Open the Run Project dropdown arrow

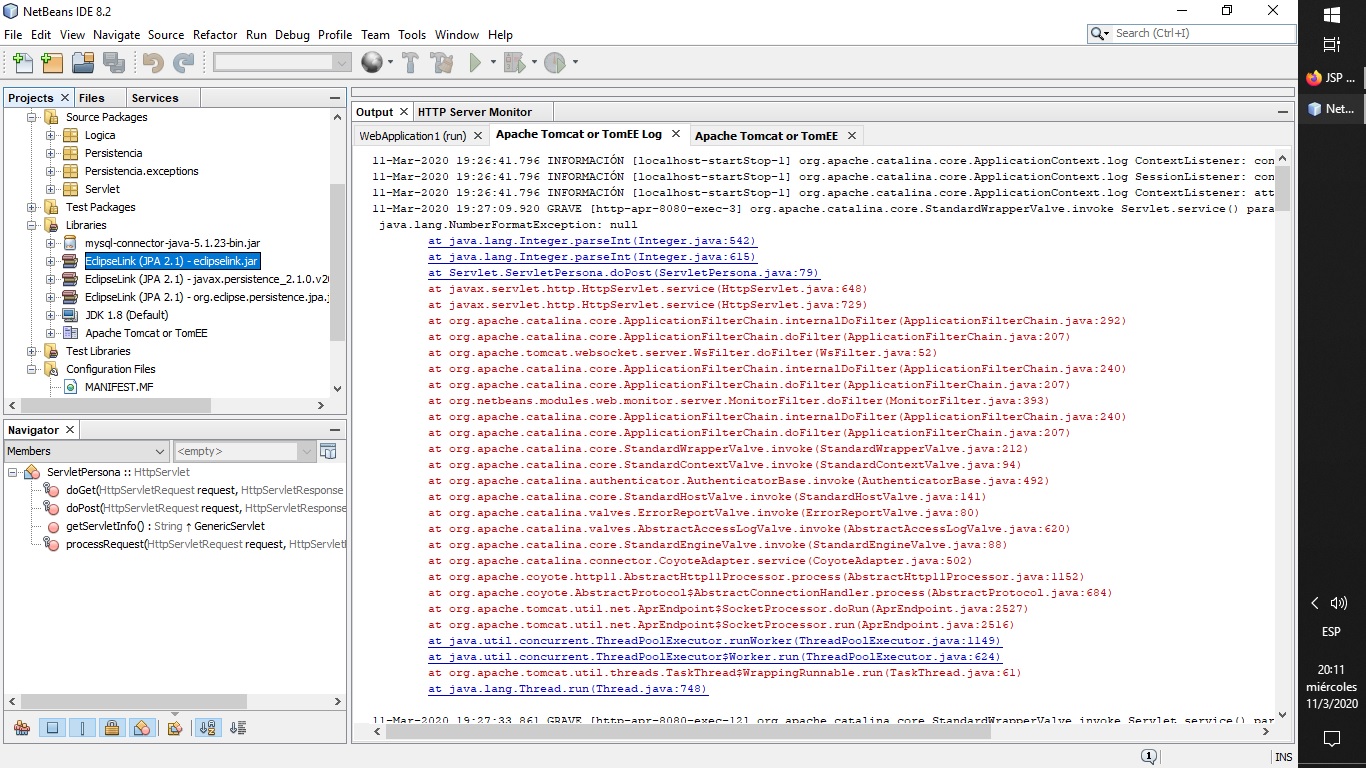[493, 62]
